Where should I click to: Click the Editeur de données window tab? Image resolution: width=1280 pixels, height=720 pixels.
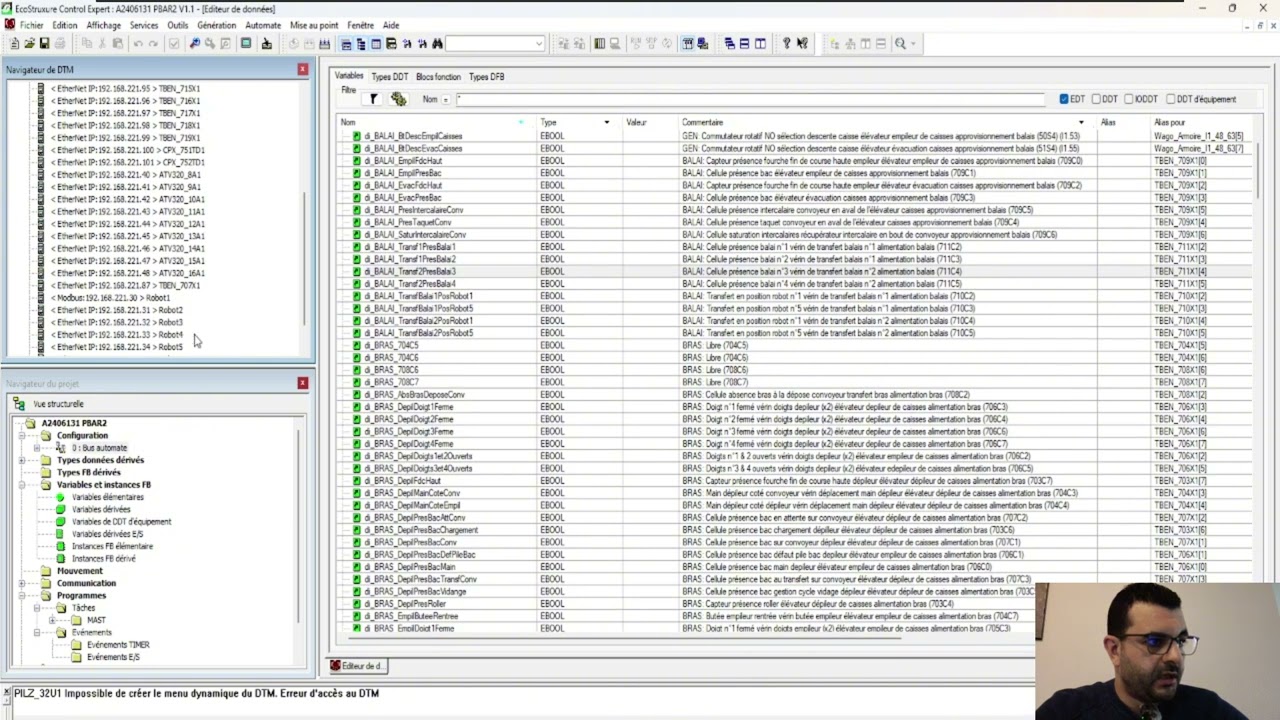(358, 666)
